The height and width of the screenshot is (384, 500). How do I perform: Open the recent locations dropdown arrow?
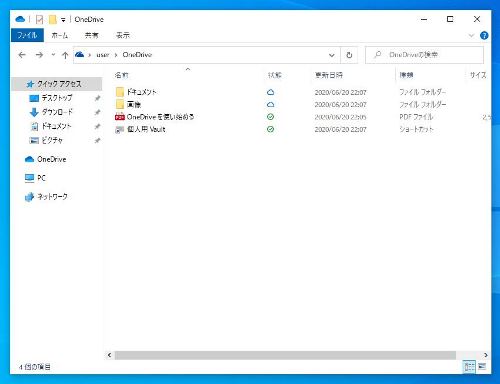[53, 55]
